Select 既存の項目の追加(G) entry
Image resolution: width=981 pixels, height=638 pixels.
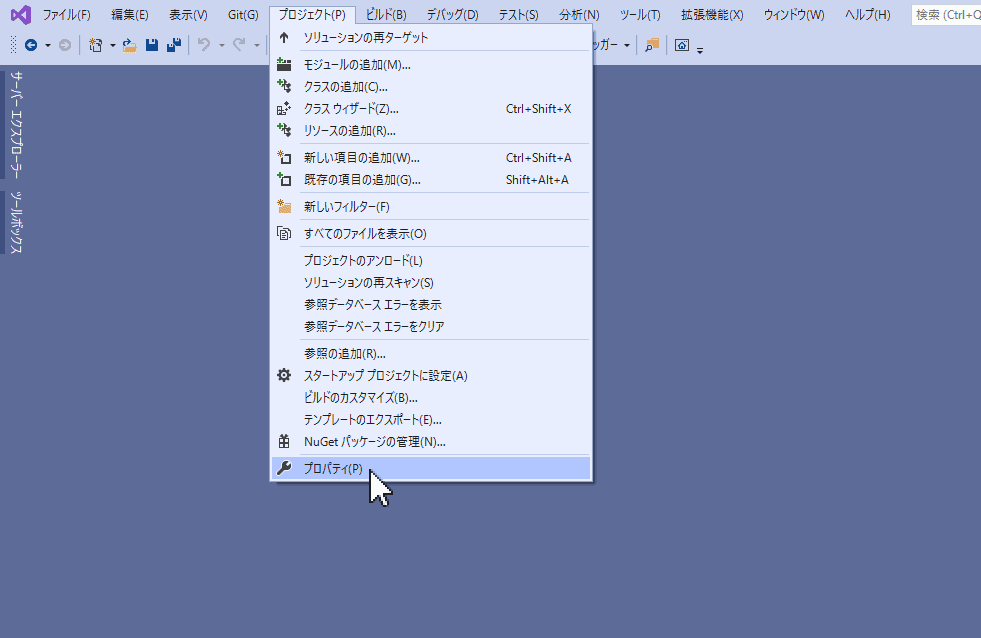(431, 180)
